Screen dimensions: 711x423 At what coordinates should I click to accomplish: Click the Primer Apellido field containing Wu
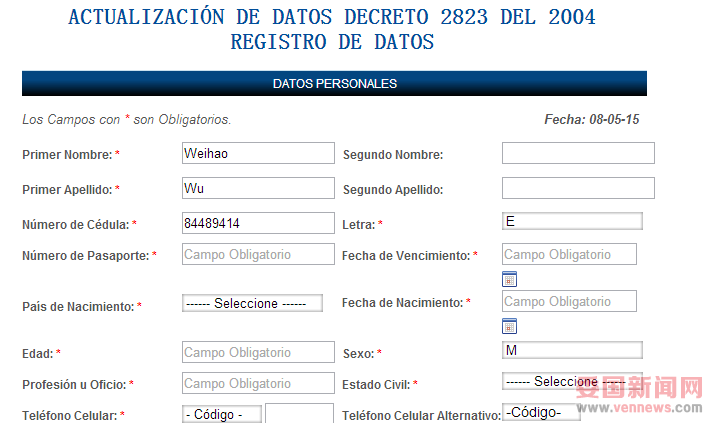coord(258,188)
